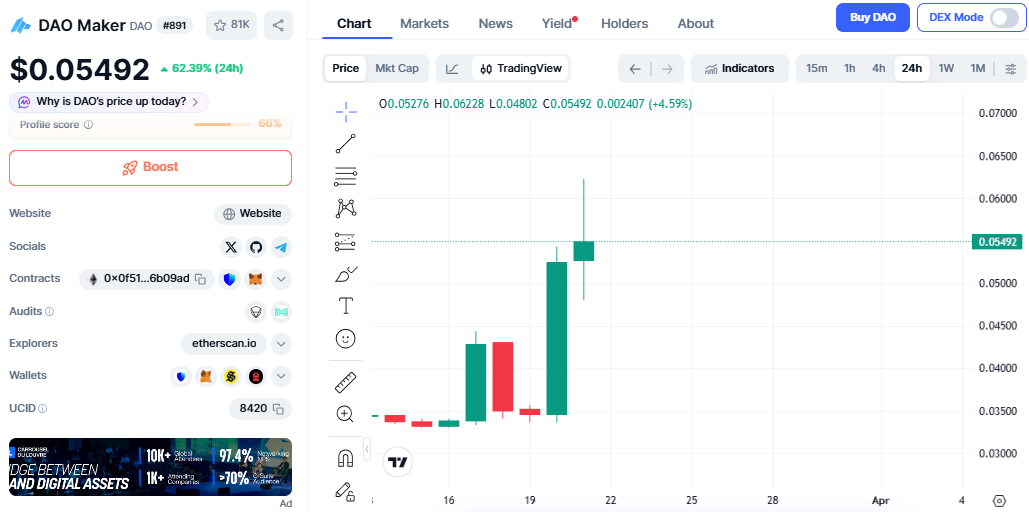Screen dimensions: 1029x512
Task: Set chart interval to 4h
Action: (x=879, y=68)
